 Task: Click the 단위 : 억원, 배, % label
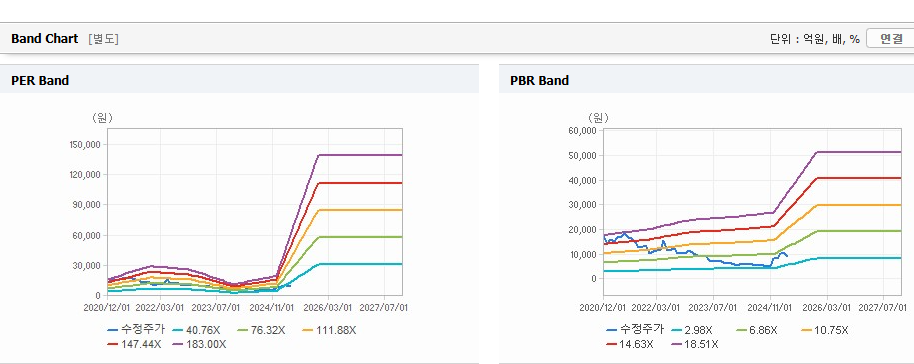814,39
